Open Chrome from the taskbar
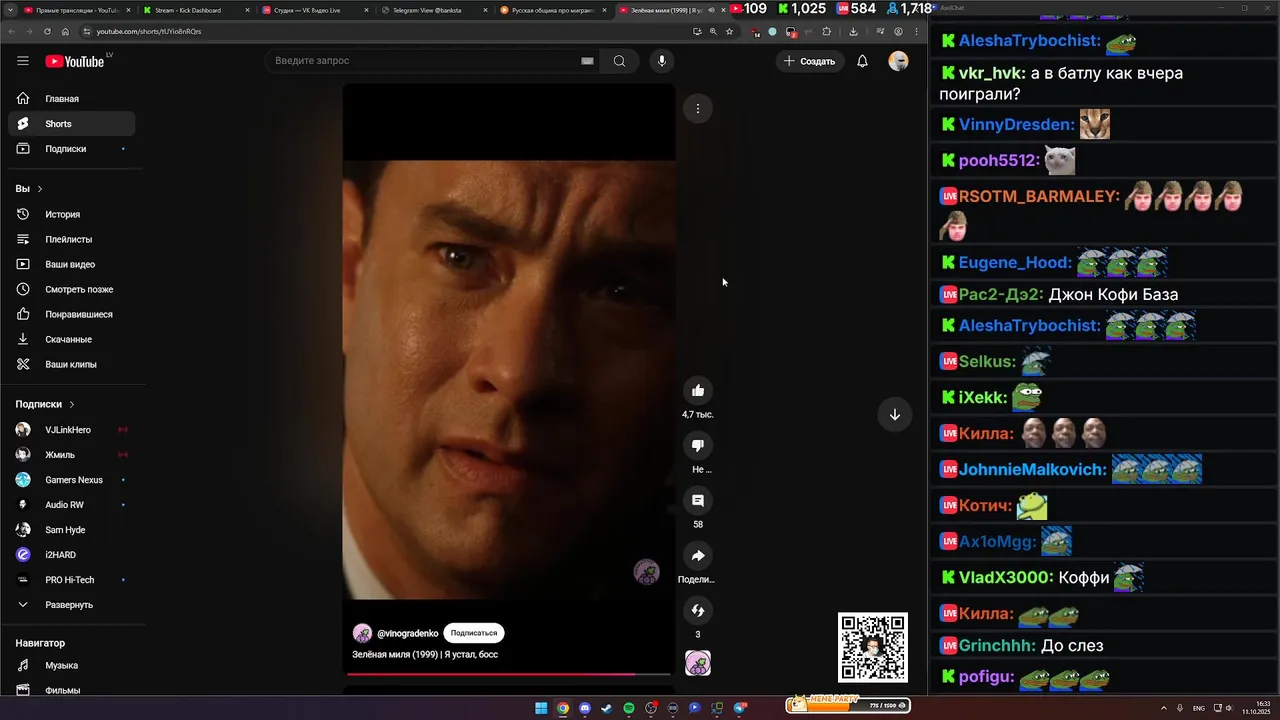Viewport: 1280px width, 720px height. tap(563, 708)
